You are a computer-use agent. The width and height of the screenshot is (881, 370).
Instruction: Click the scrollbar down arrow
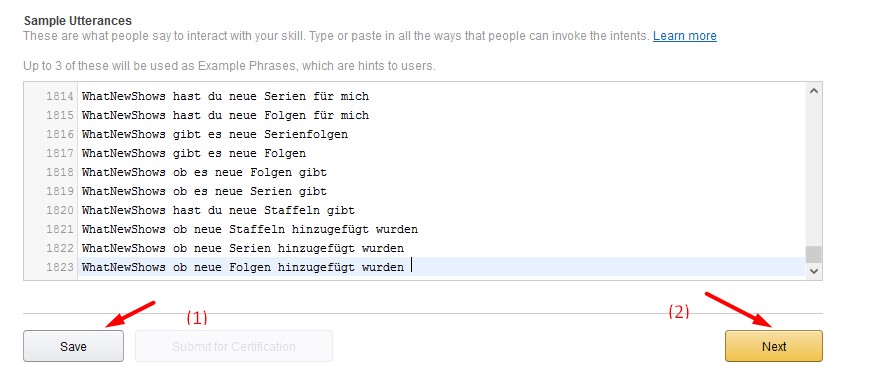(x=814, y=271)
